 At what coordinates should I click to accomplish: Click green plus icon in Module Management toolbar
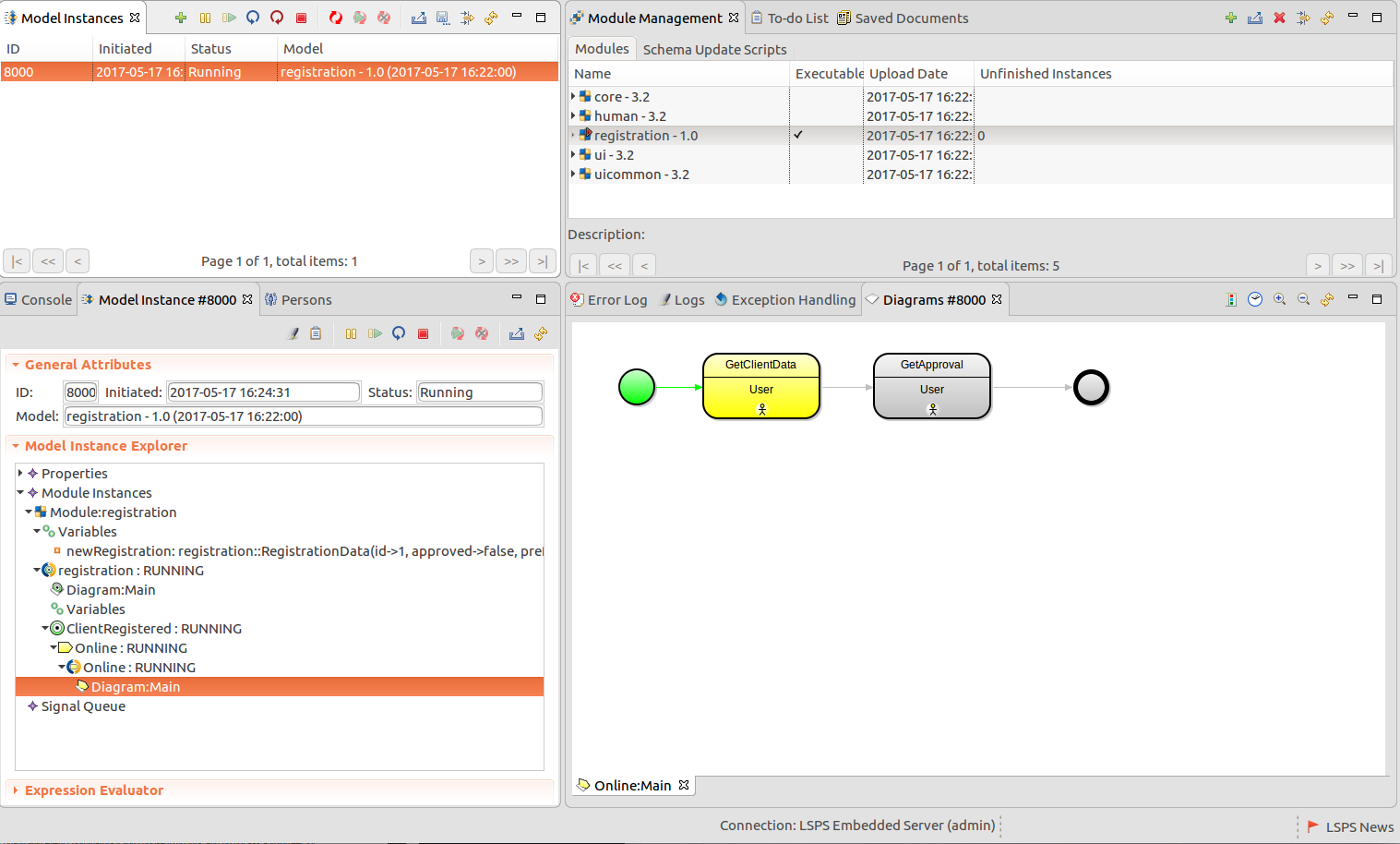click(1231, 18)
